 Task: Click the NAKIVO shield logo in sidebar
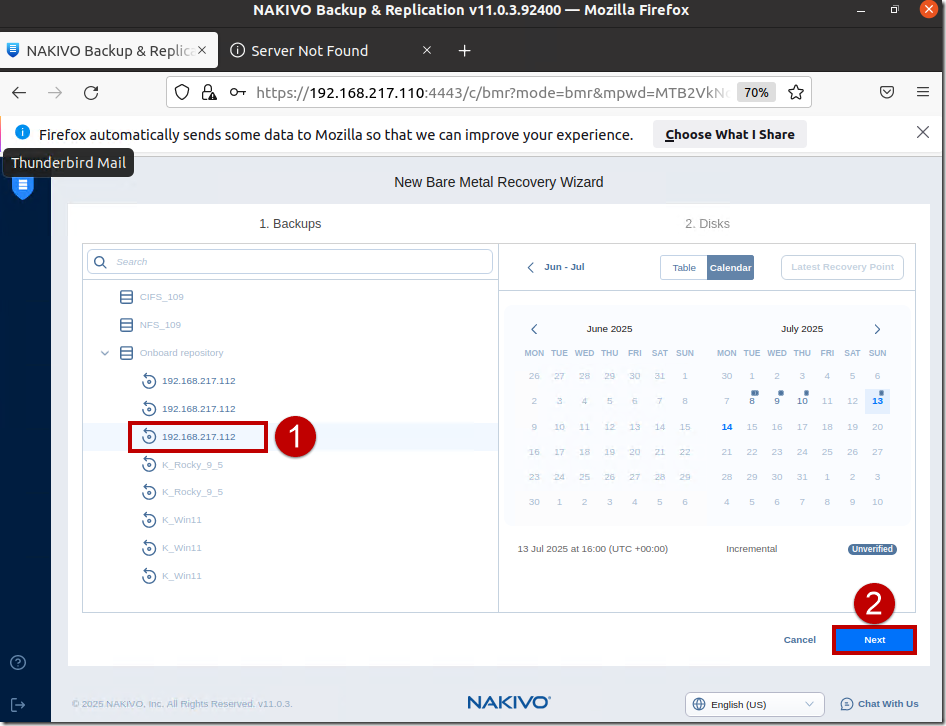coord(23,186)
